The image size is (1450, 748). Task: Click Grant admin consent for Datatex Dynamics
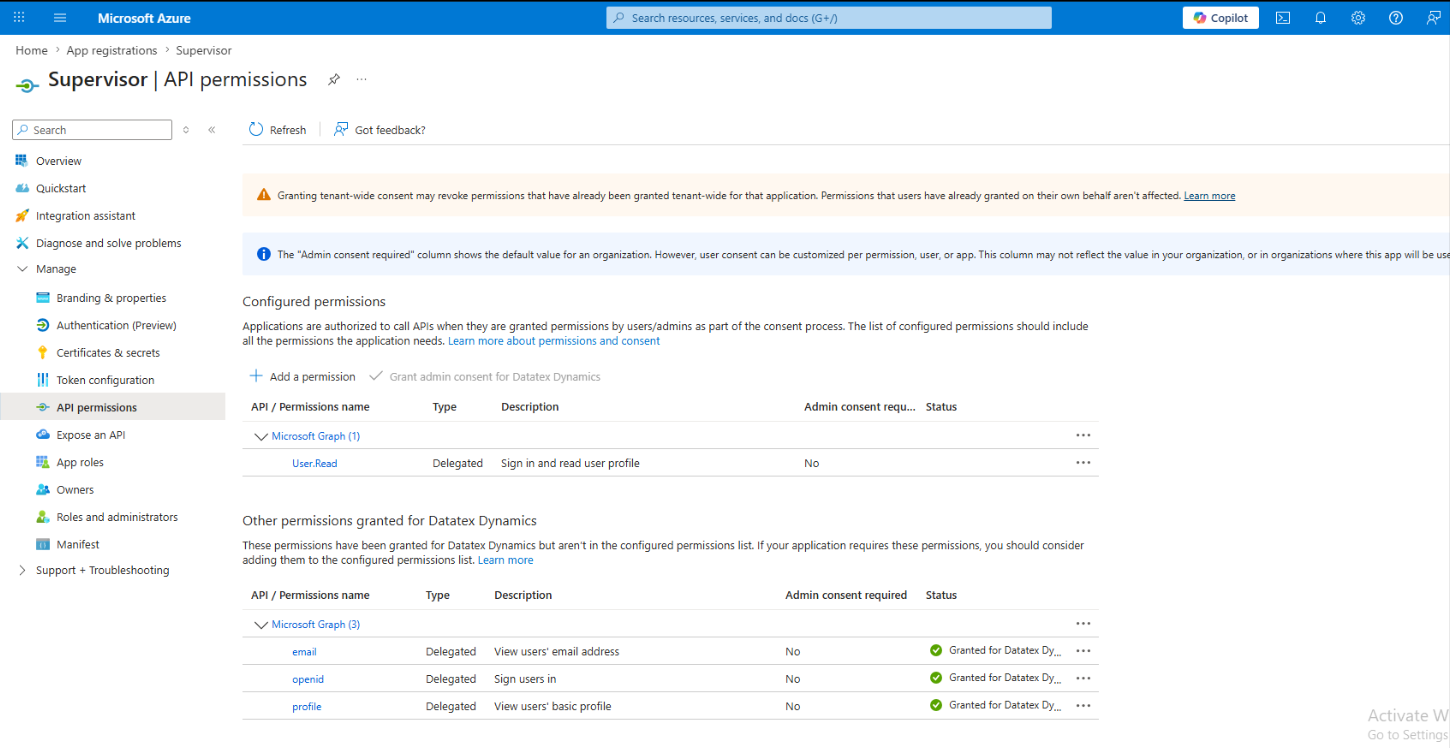[x=485, y=377]
